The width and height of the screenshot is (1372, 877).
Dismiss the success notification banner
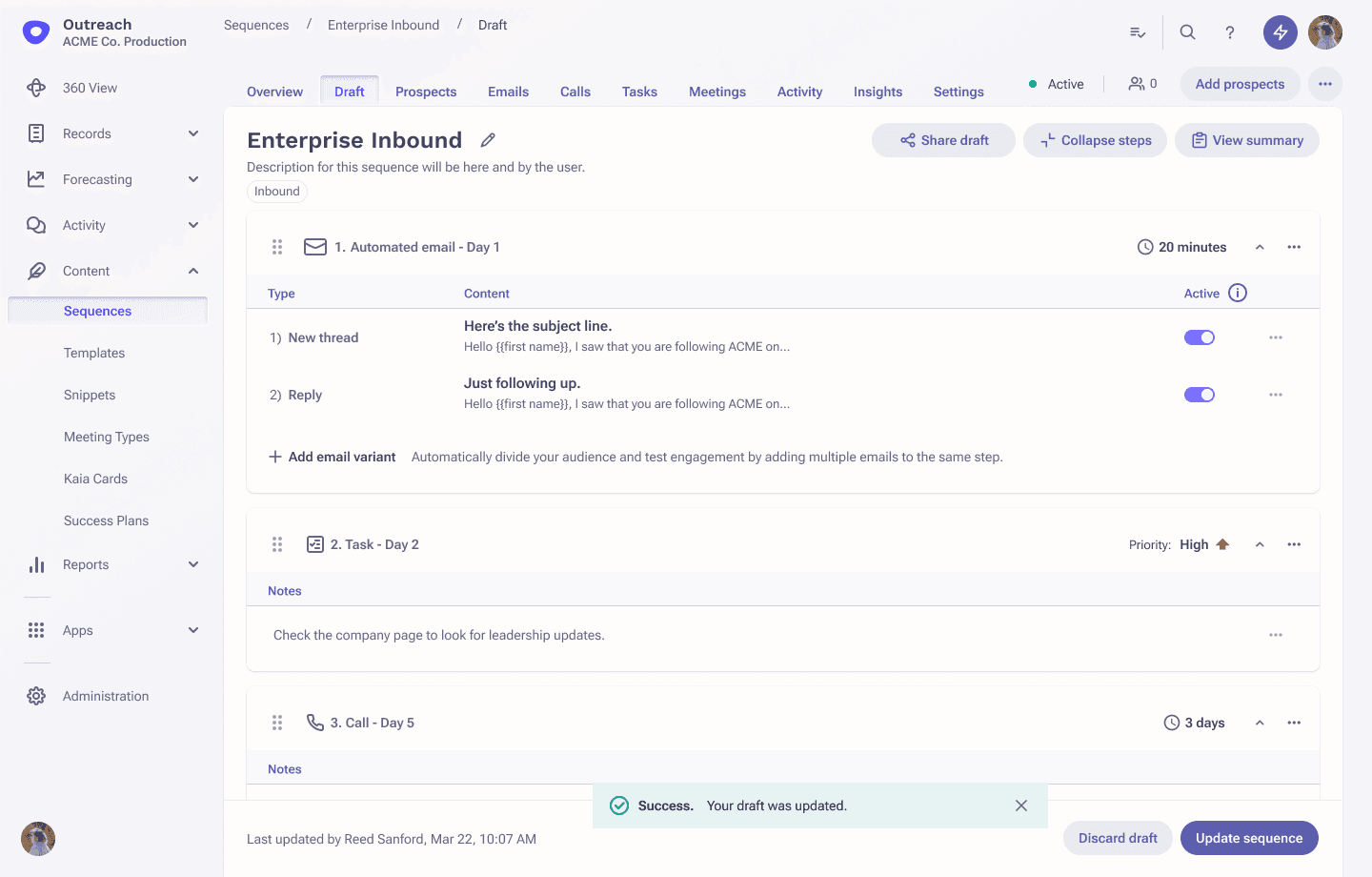tap(1021, 806)
